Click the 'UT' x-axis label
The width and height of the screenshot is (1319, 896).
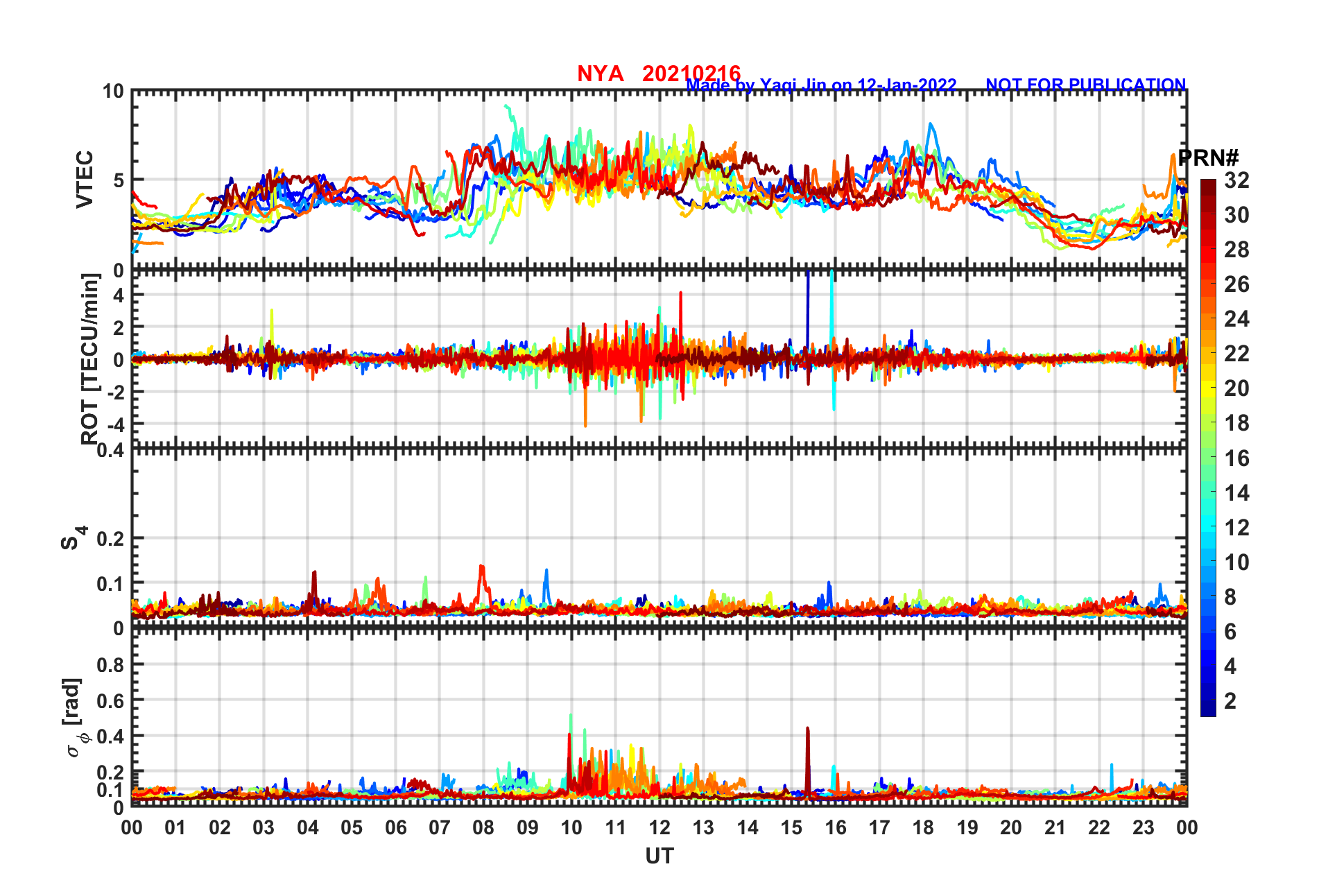click(659, 856)
